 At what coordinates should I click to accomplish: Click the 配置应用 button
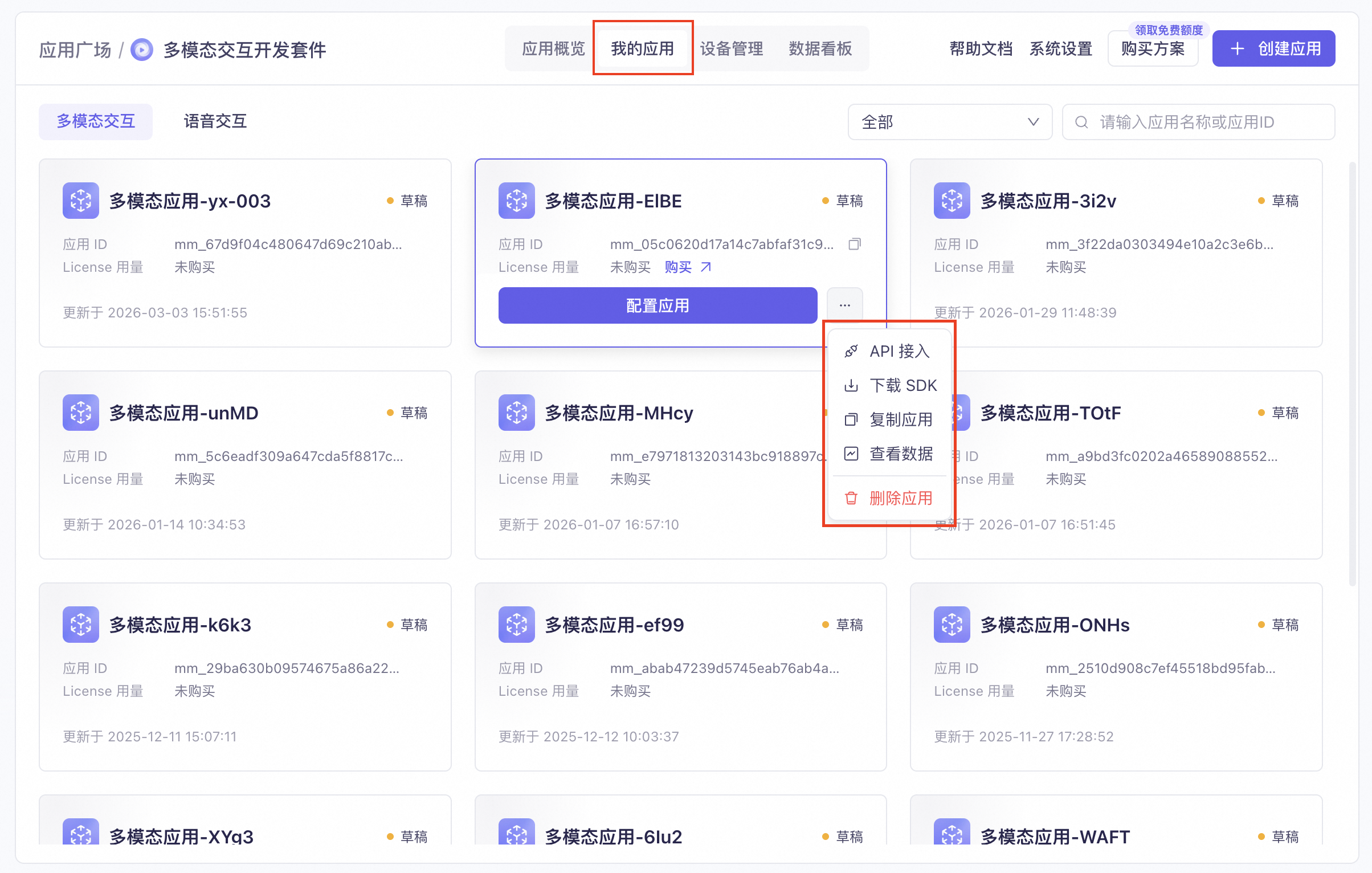(x=658, y=305)
